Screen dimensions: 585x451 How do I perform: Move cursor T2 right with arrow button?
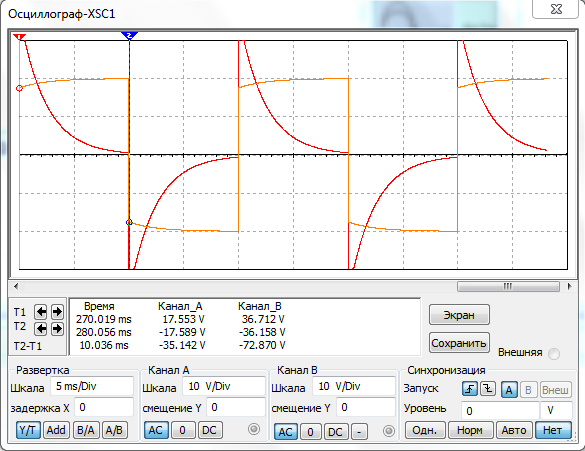57,329
